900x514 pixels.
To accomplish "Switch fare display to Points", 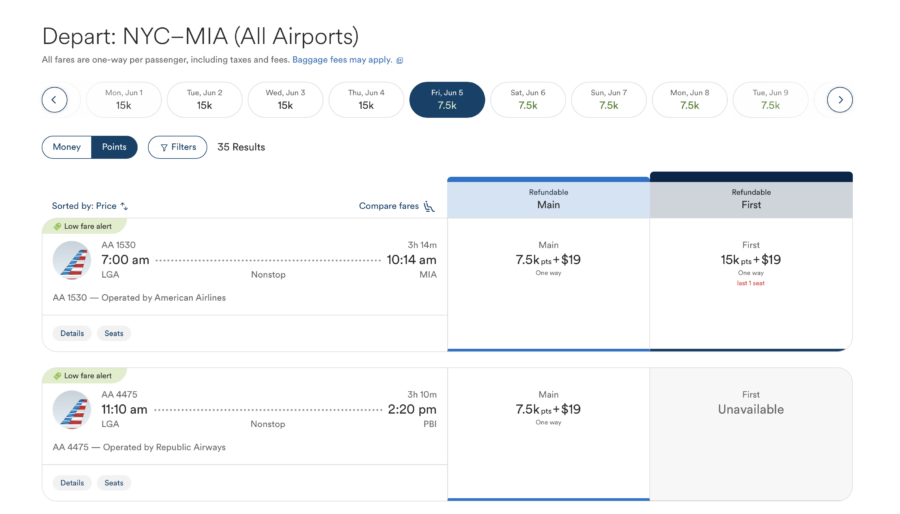I will 114,147.
